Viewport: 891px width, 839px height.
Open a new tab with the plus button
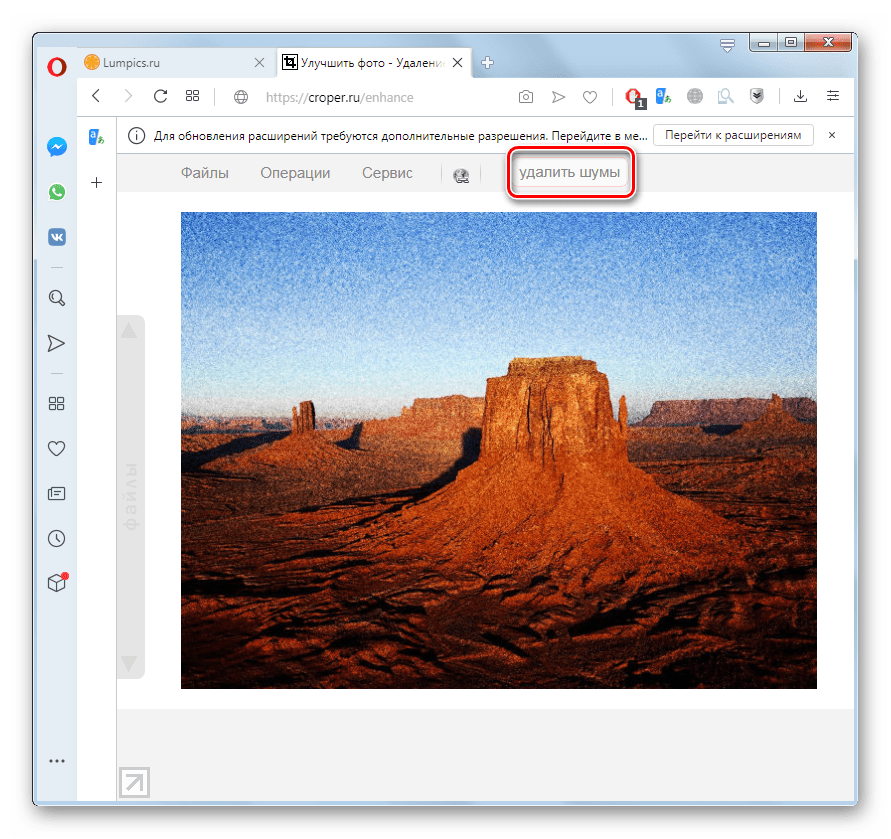pos(488,63)
